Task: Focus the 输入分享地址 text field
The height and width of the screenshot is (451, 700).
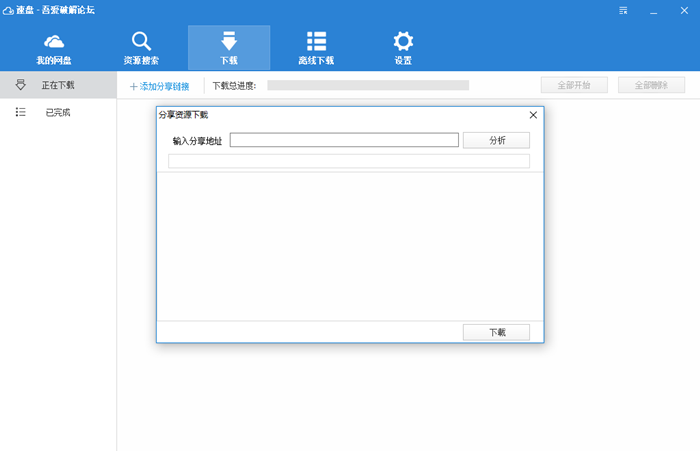Action: pos(344,140)
